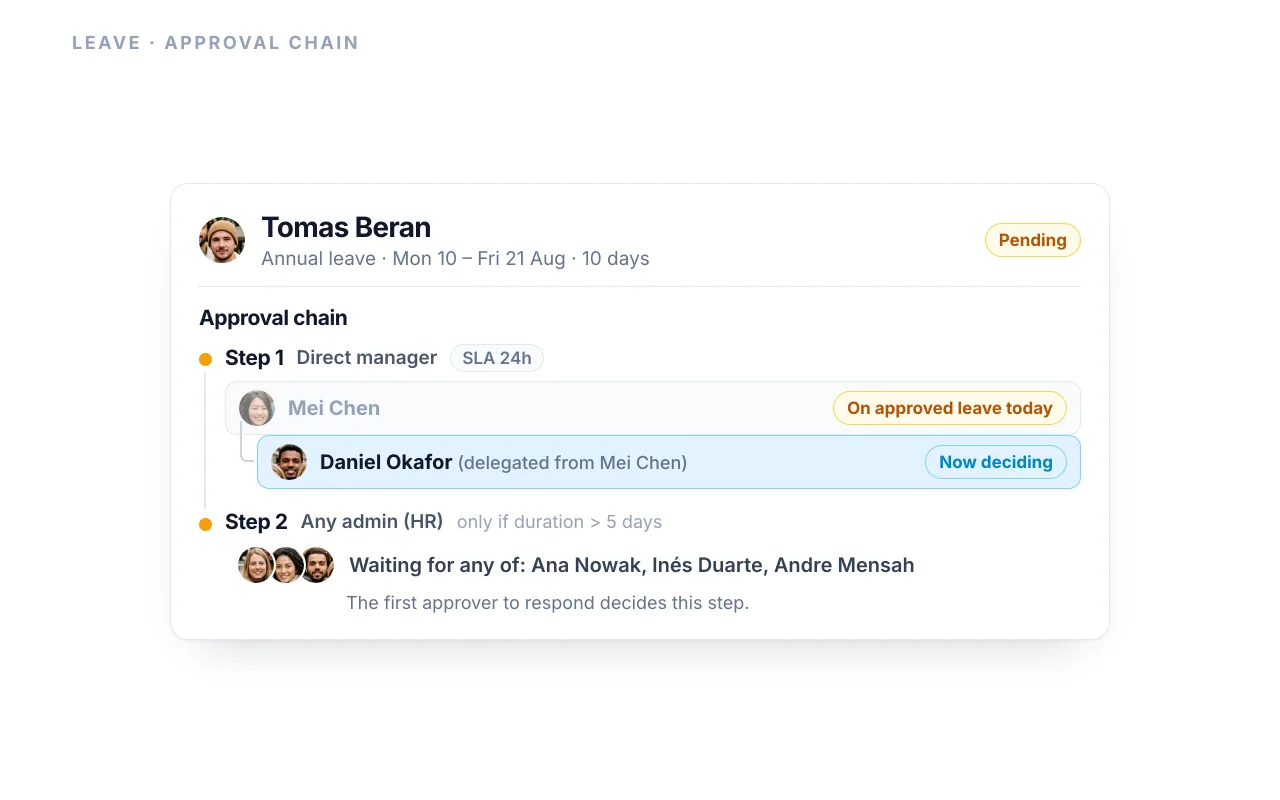The height and width of the screenshot is (800, 1280).
Task: Click the Step 1 label
Action: pos(254,358)
